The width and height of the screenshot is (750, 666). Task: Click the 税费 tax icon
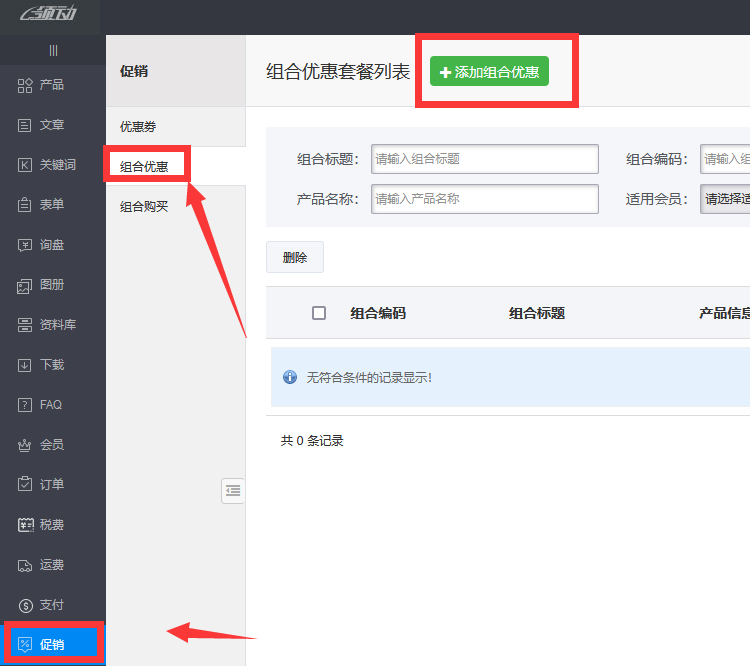(26, 525)
